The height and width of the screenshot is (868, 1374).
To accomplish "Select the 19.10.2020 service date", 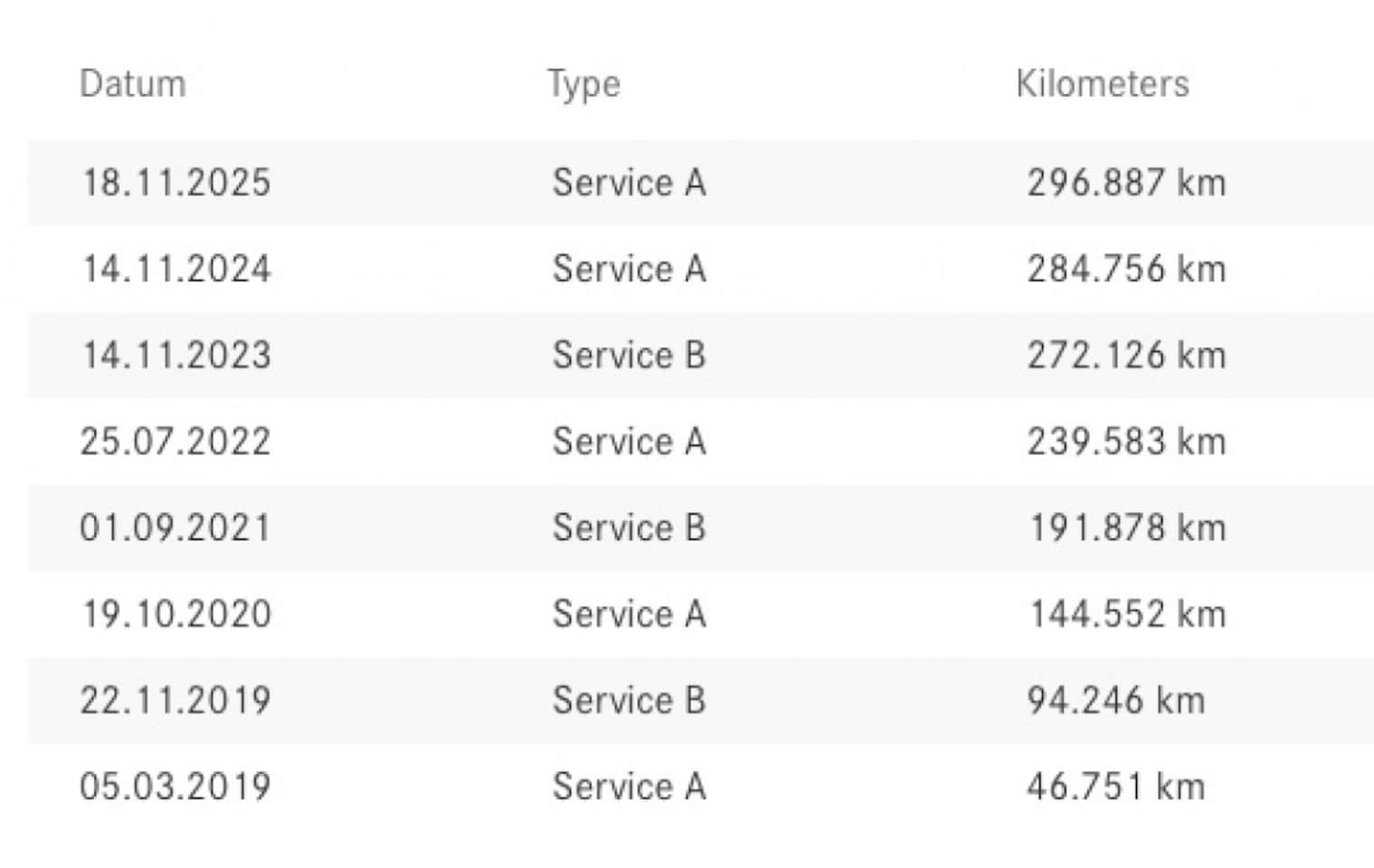I will (x=176, y=614).
